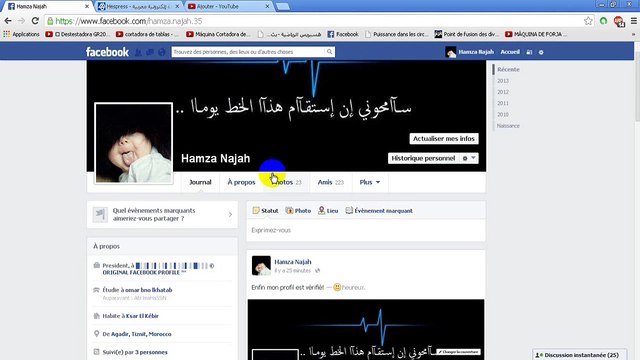Show more bookmarks with the overflow chevron

point(633,34)
